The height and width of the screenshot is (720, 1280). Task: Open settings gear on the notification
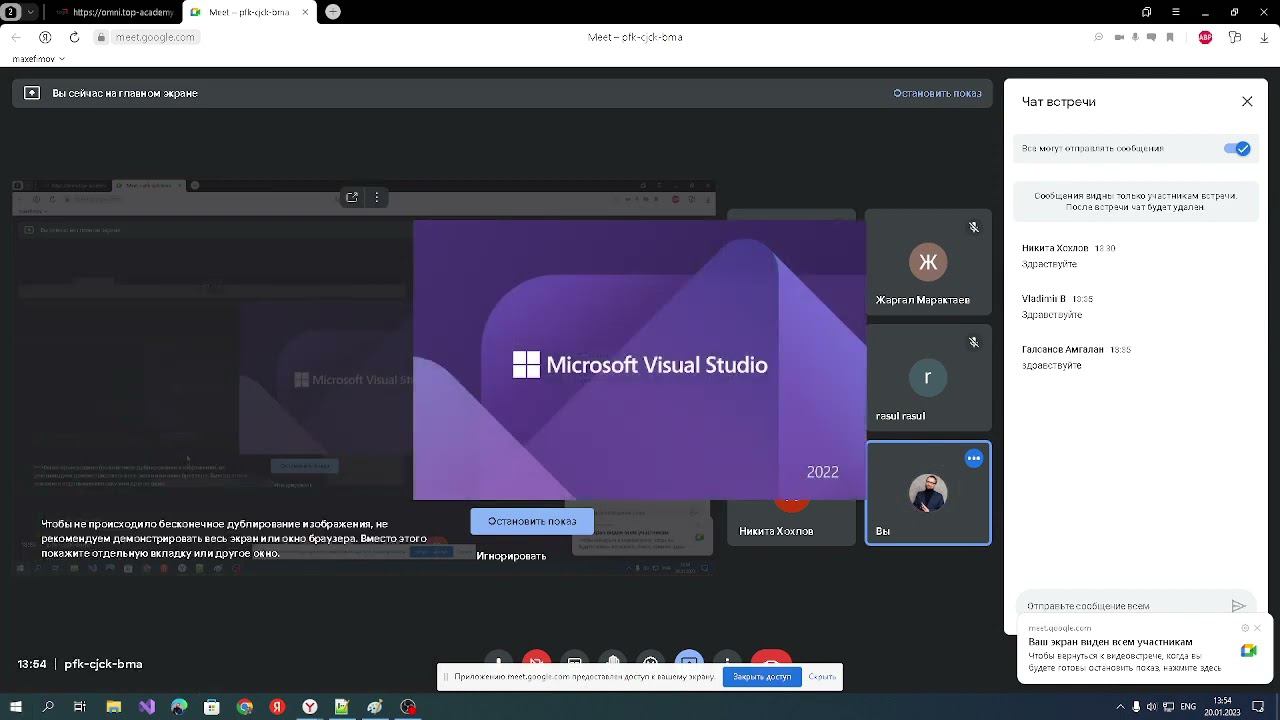click(x=1245, y=628)
